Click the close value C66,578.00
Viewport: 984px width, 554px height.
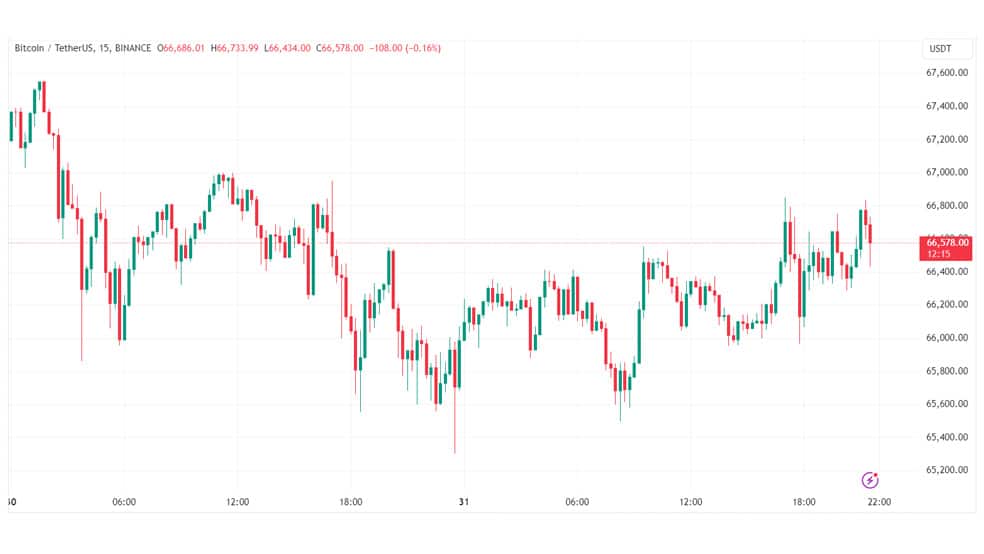point(340,48)
